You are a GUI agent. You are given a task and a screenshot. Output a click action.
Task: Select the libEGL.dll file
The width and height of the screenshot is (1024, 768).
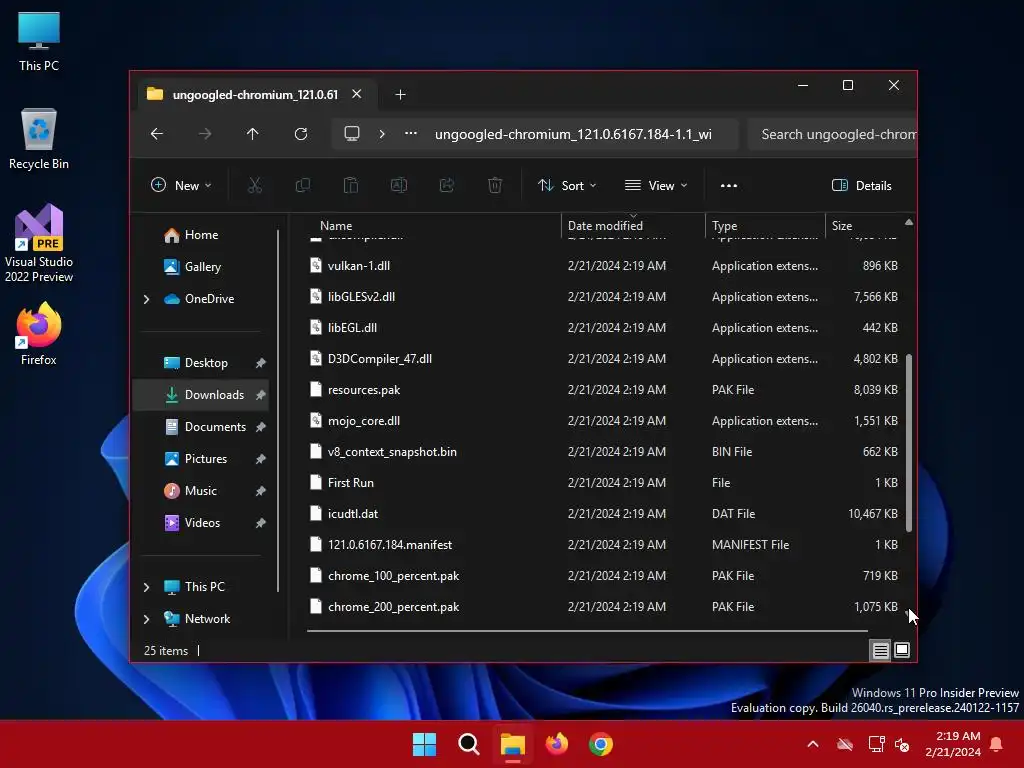tap(605, 328)
